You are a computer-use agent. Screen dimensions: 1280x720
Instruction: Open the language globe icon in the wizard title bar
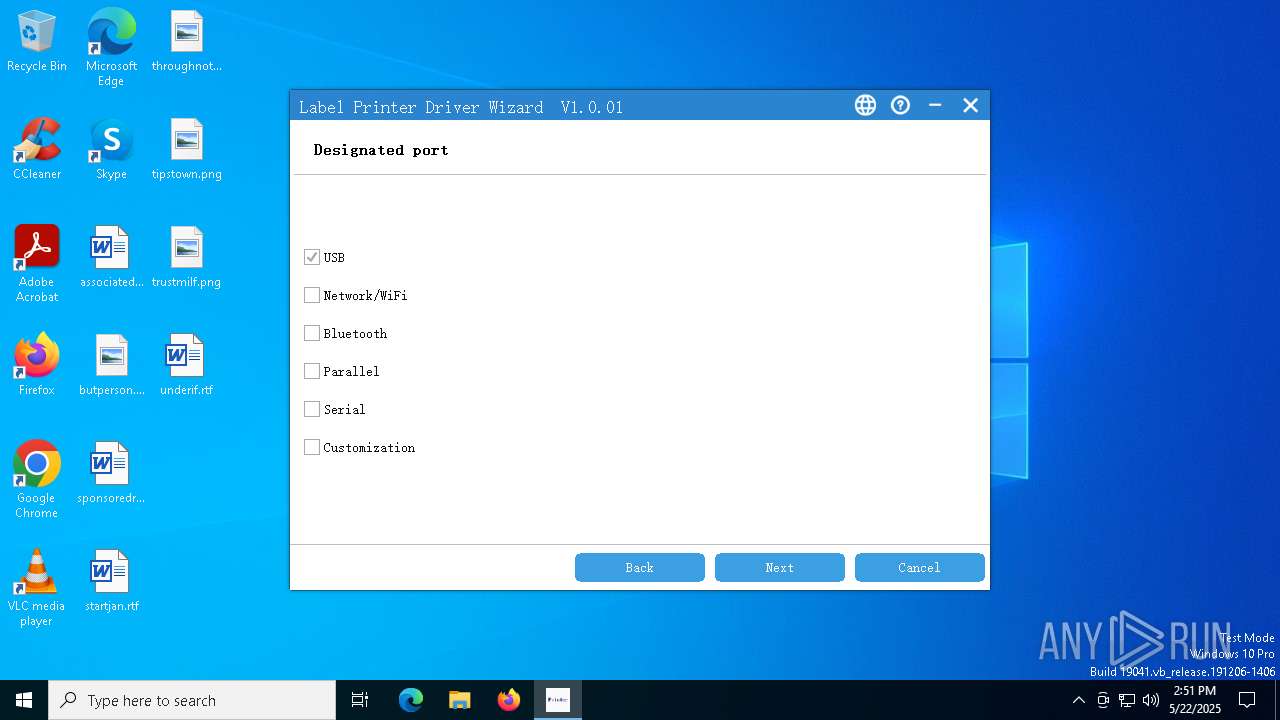click(865, 105)
